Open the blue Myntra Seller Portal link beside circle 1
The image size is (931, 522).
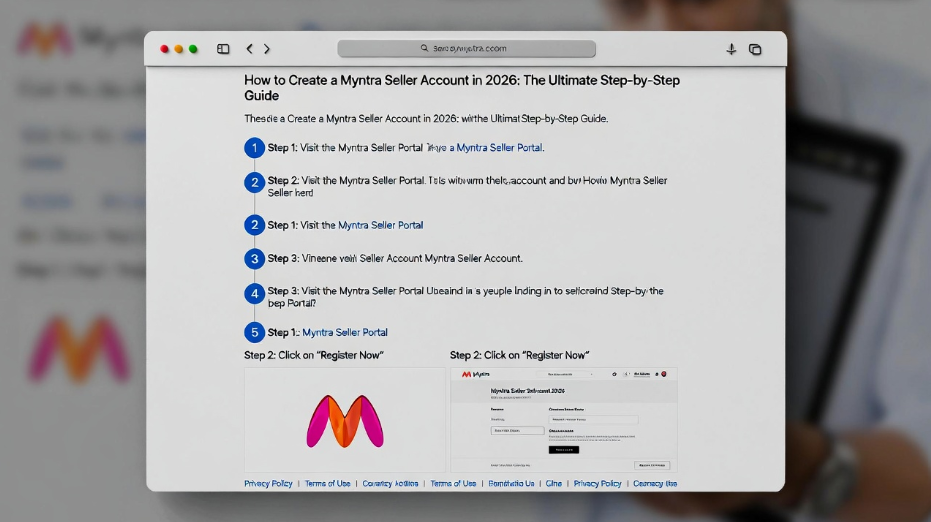[x=499, y=148]
